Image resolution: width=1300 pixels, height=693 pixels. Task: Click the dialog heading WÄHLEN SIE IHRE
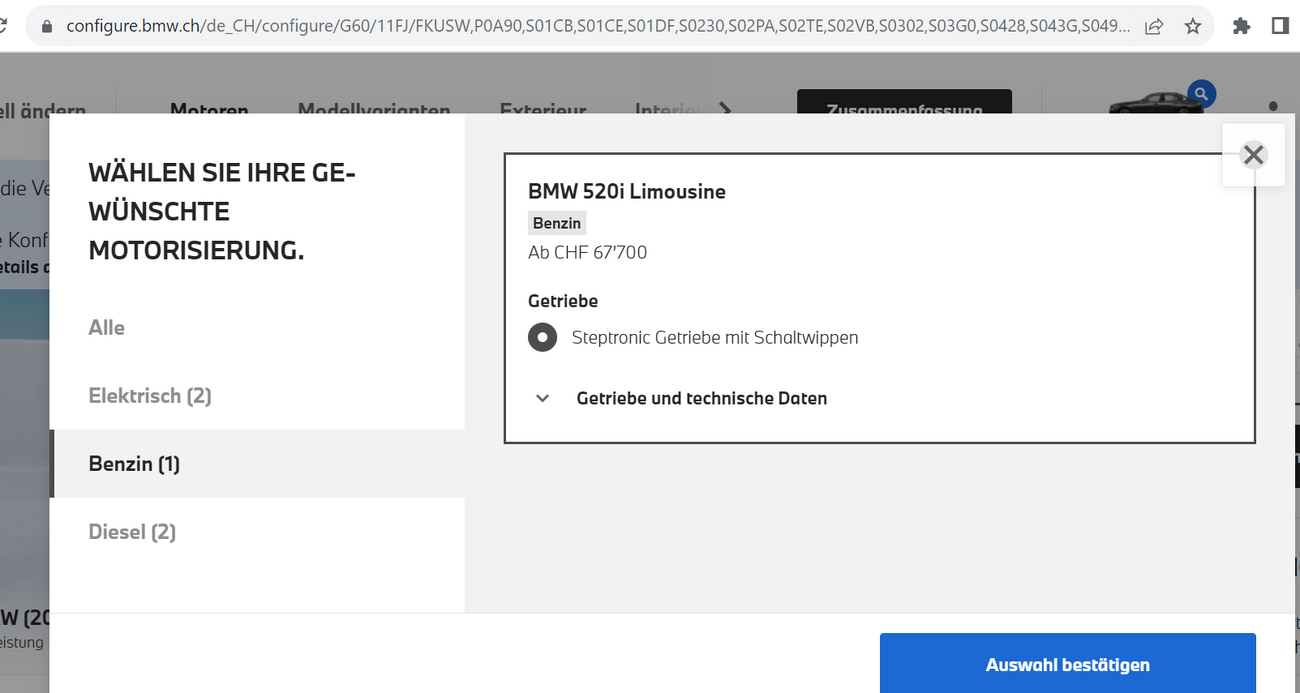222,212
